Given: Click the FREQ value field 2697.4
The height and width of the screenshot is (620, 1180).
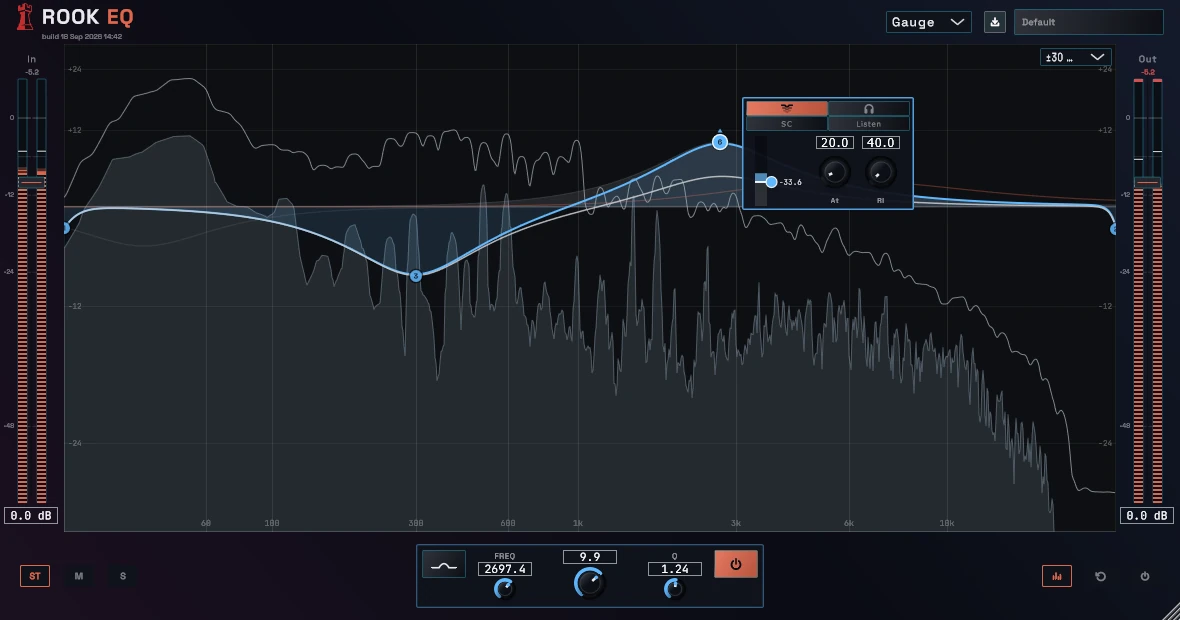Looking at the screenshot, I should (505, 569).
